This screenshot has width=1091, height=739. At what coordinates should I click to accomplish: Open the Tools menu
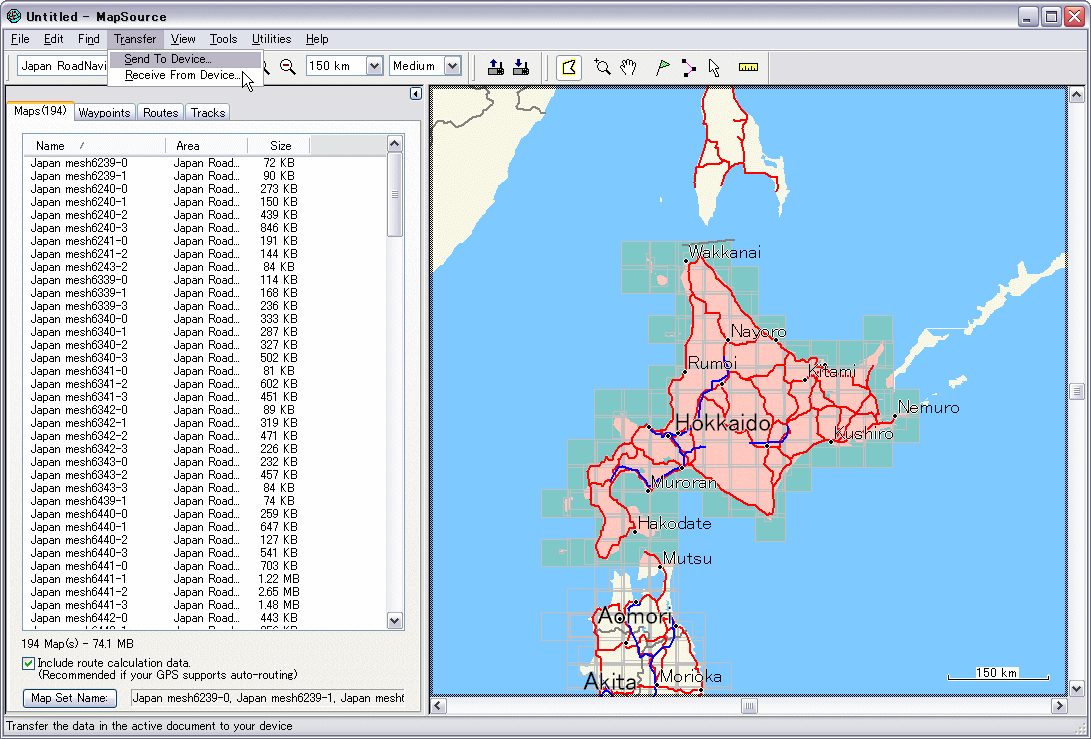[x=223, y=39]
